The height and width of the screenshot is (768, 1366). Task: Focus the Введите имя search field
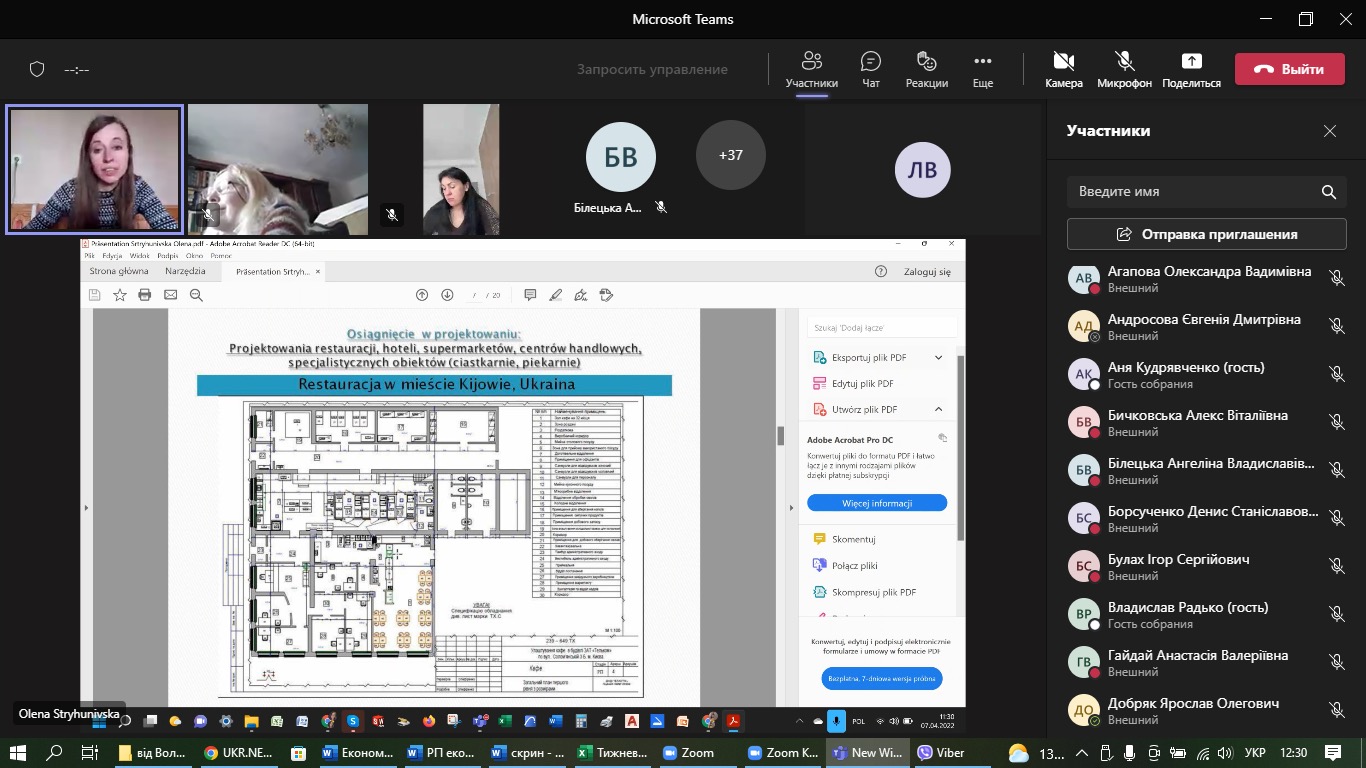coord(1206,191)
